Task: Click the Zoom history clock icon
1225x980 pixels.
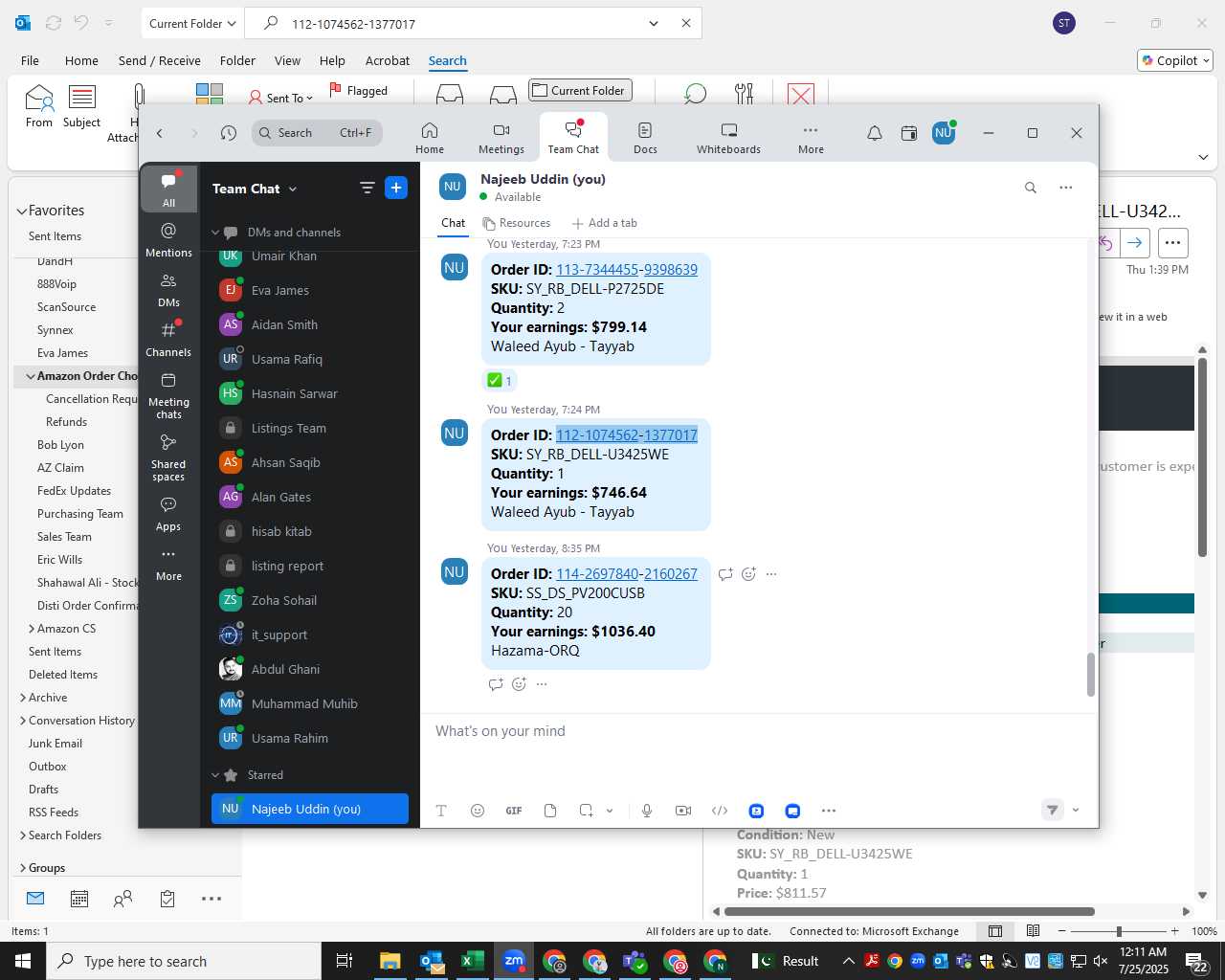Action: pyautogui.click(x=228, y=133)
